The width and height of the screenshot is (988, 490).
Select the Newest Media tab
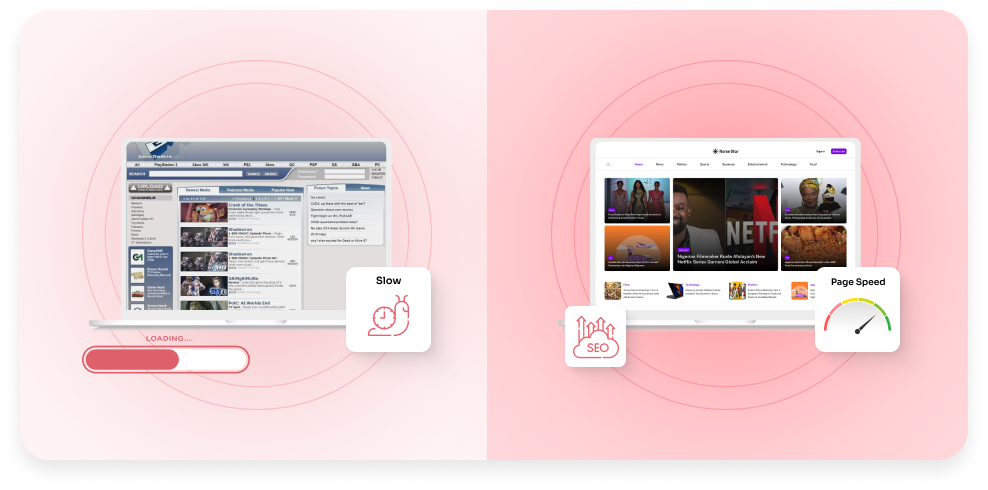tap(199, 189)
